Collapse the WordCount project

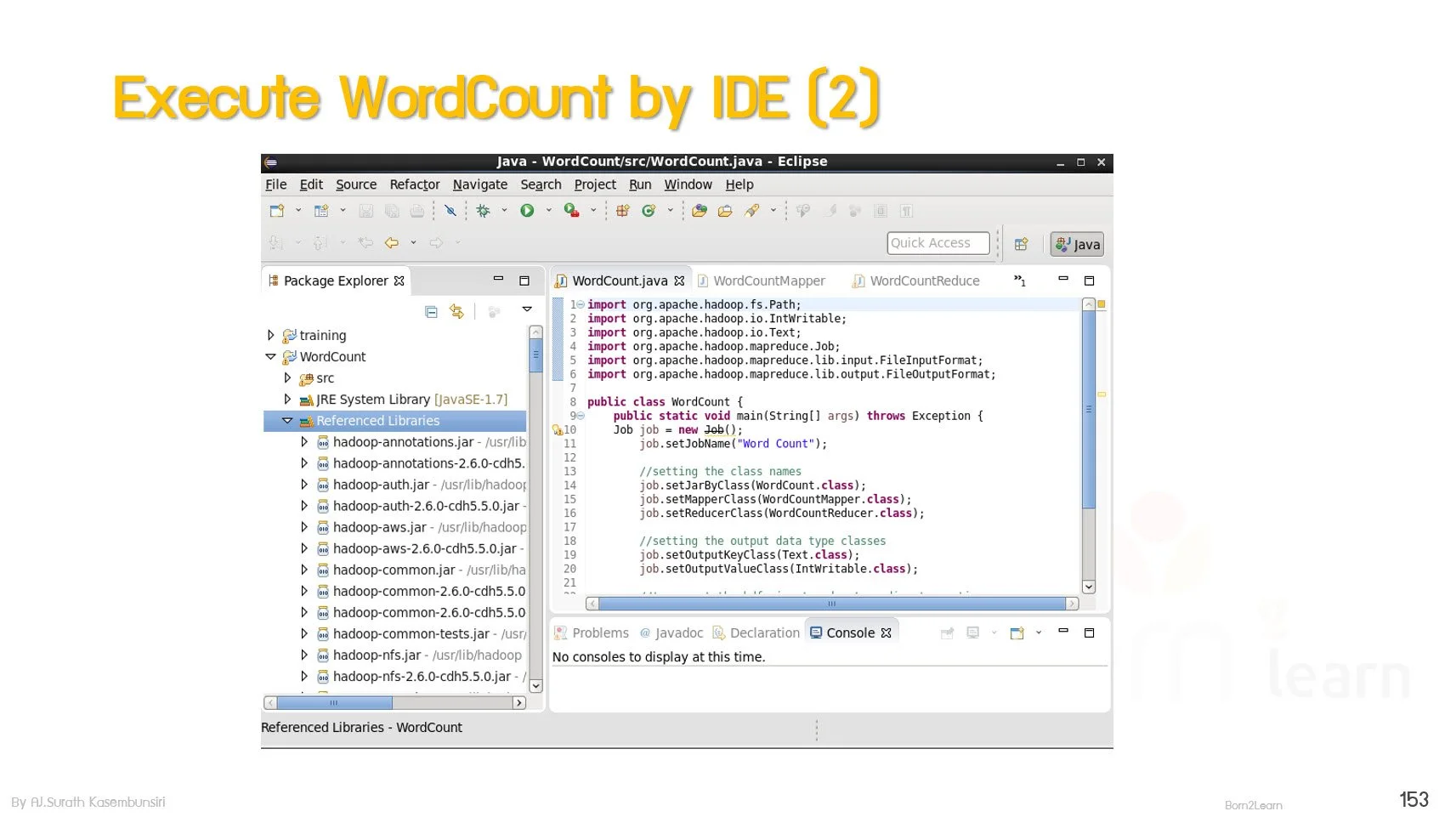coord(271,357)
